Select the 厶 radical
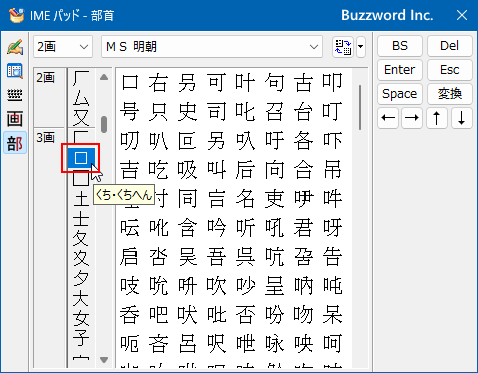This screenshot has height=373, width=478. click(81, 99)
